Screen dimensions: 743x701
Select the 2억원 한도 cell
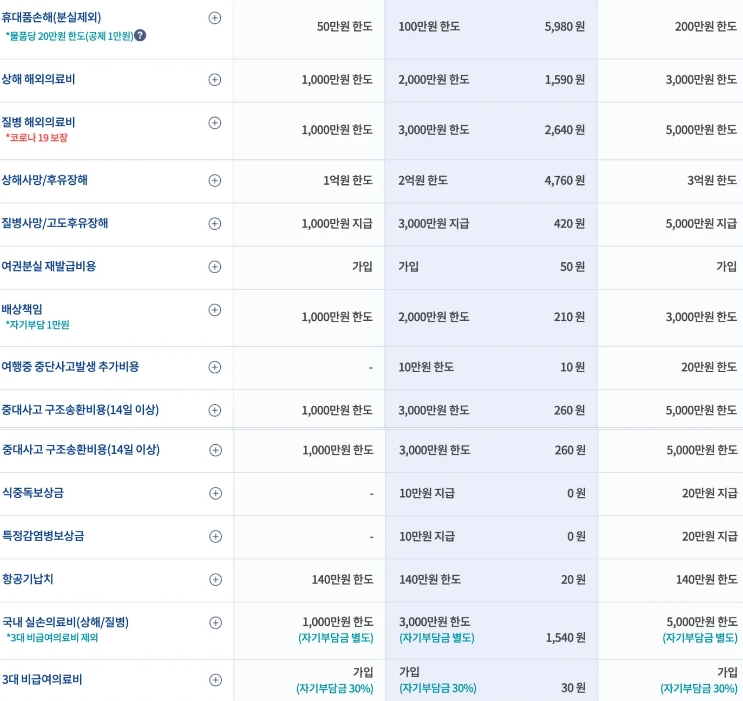coord(423,181)
